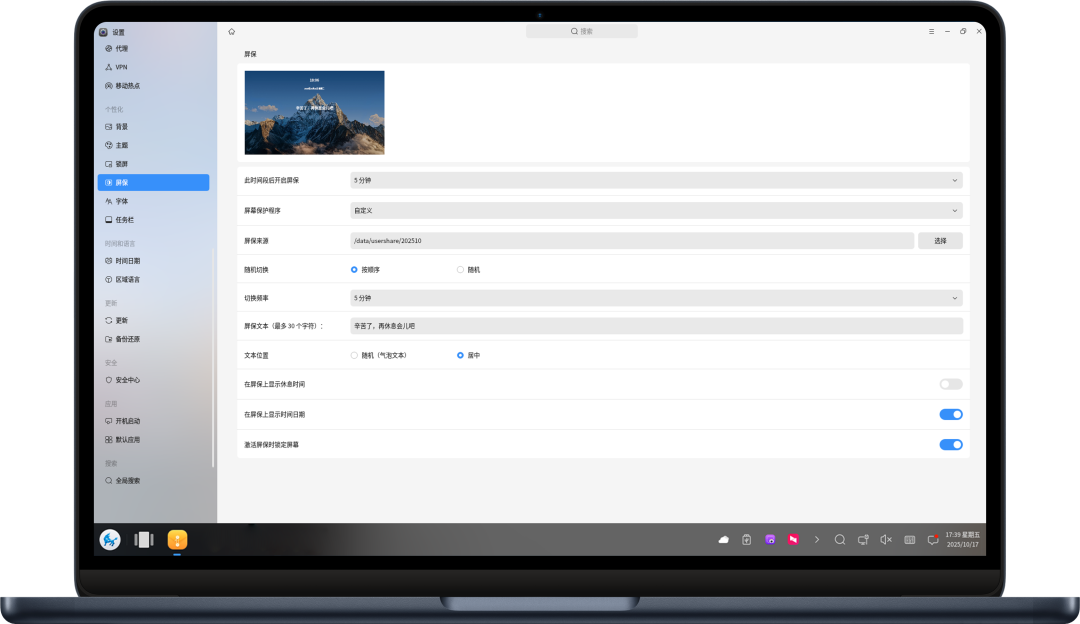Open the 安全中心 security center item
Screen dimensions: 1080x624
127,380
